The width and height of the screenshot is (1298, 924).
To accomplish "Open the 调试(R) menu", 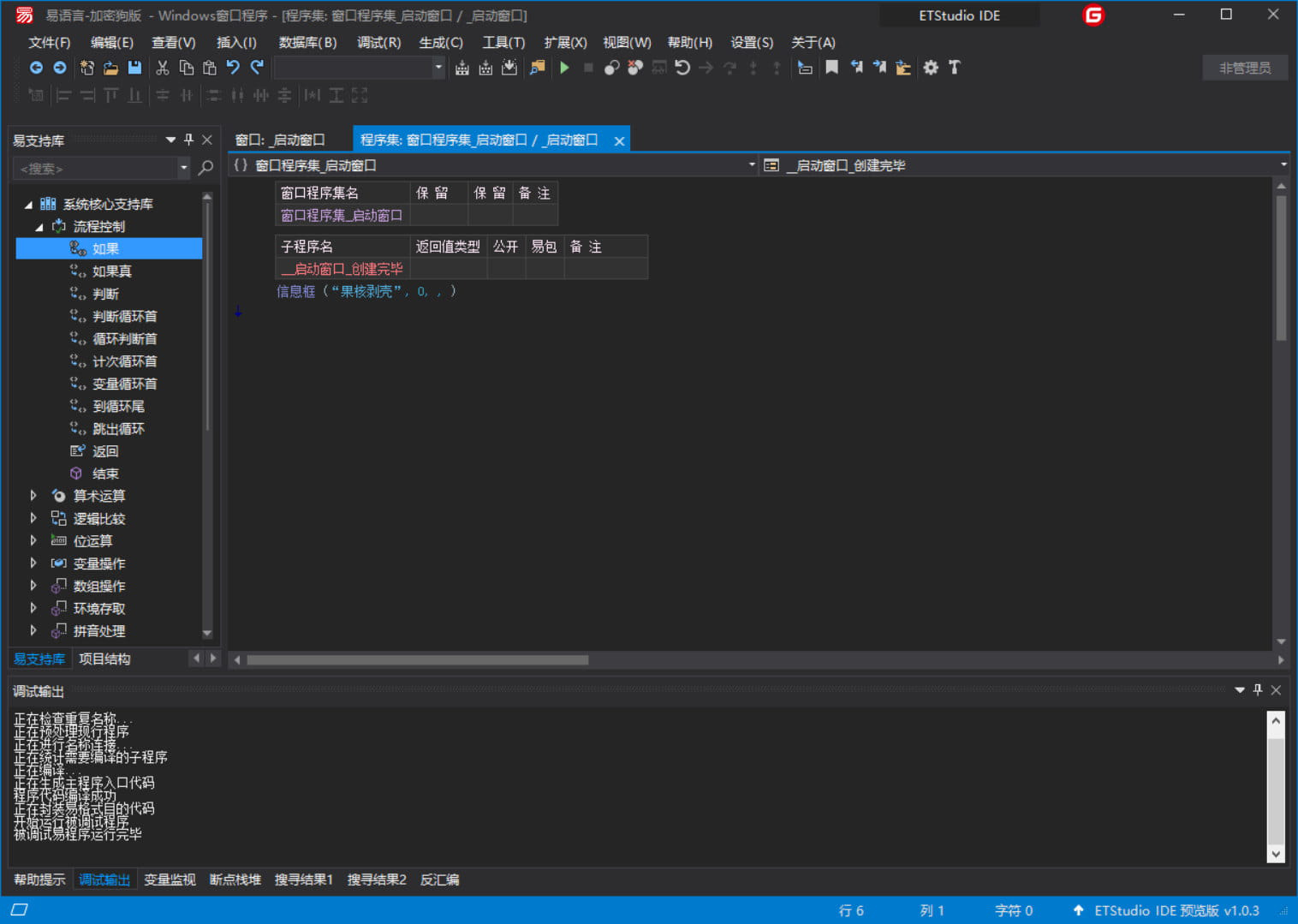I will [378, 42].
